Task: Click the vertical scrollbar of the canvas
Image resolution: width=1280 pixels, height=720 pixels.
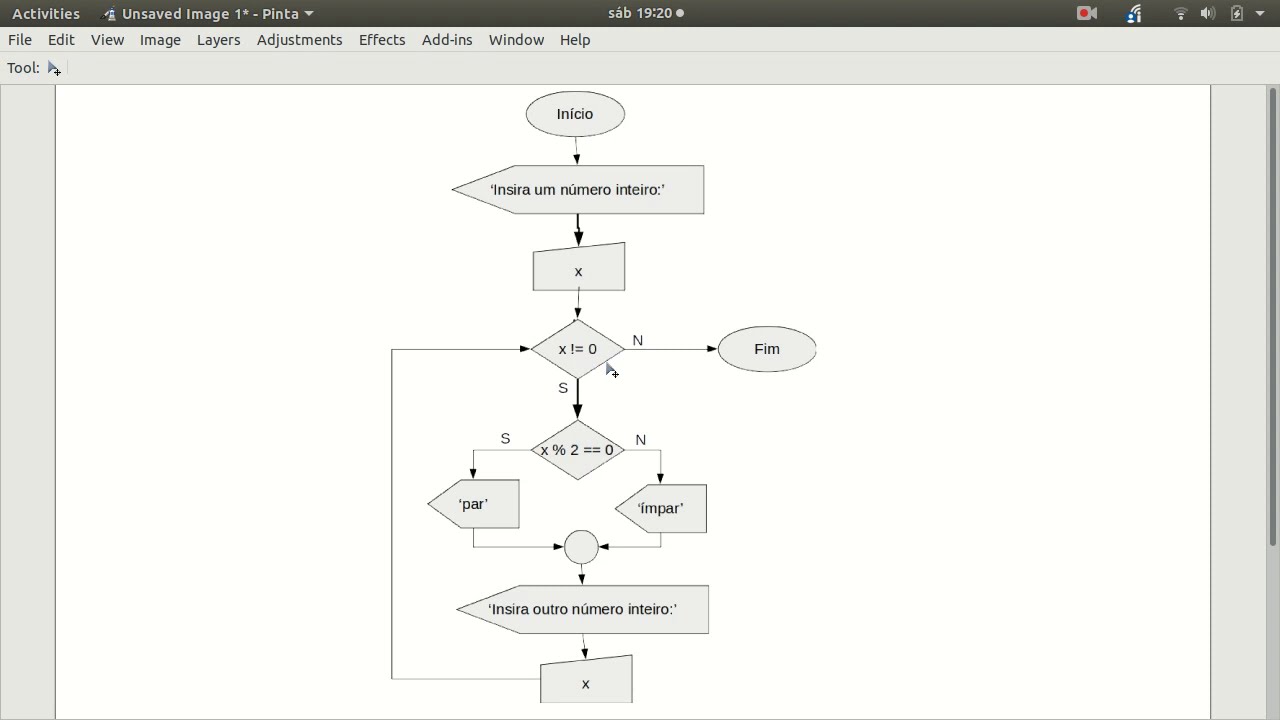Action: point(1274,318)
